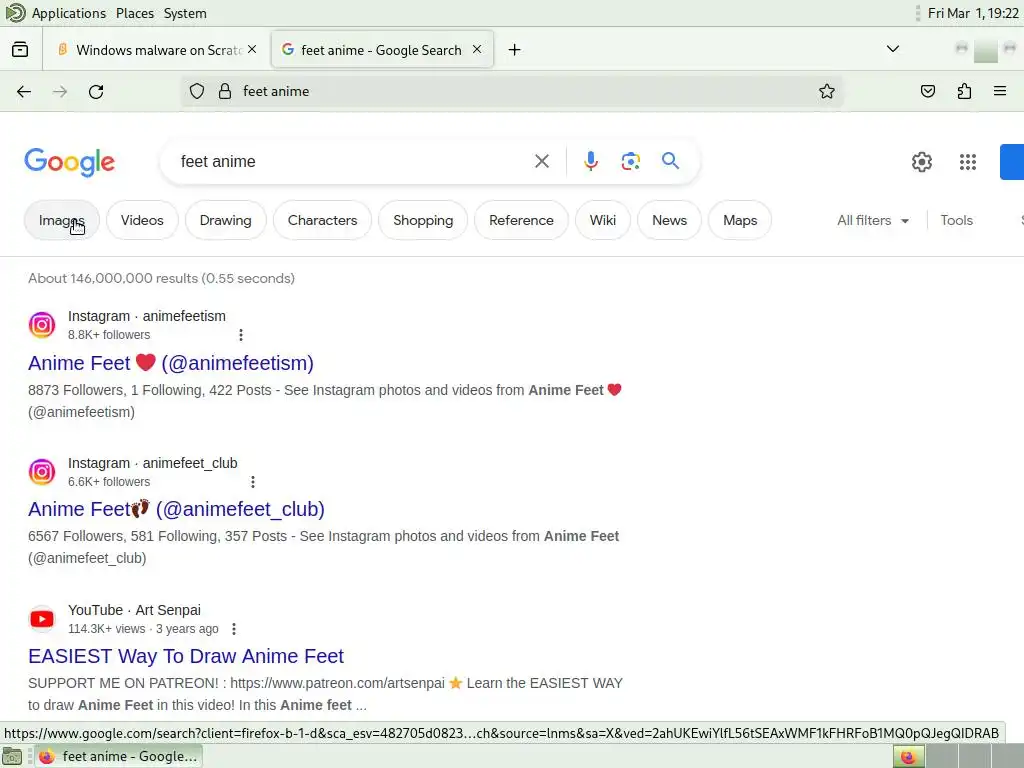1024x768 pixels.
Task: Filter results by Shopping
Action: click(x=423, y=221)
